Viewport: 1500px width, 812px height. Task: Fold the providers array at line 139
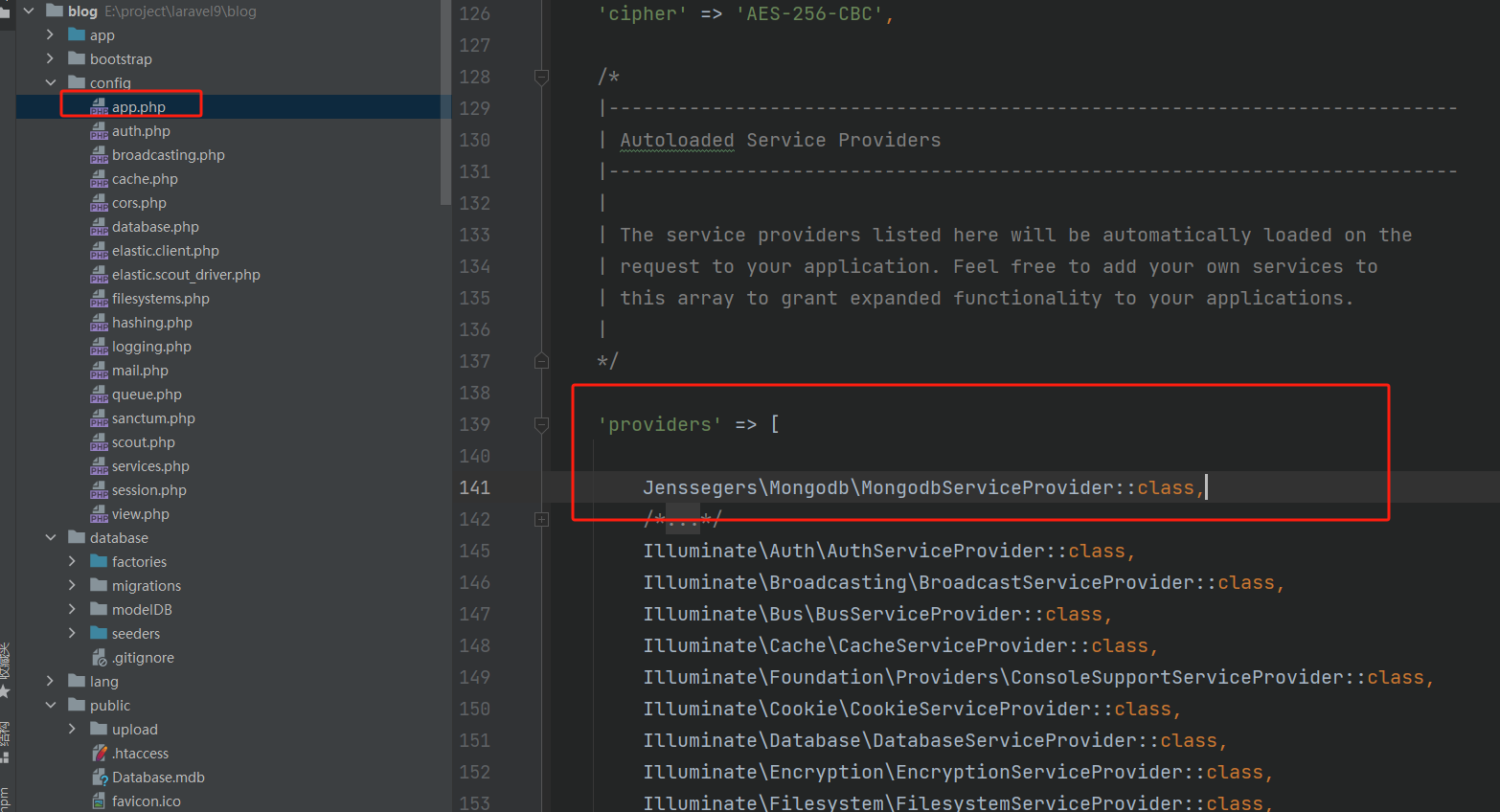541,424
